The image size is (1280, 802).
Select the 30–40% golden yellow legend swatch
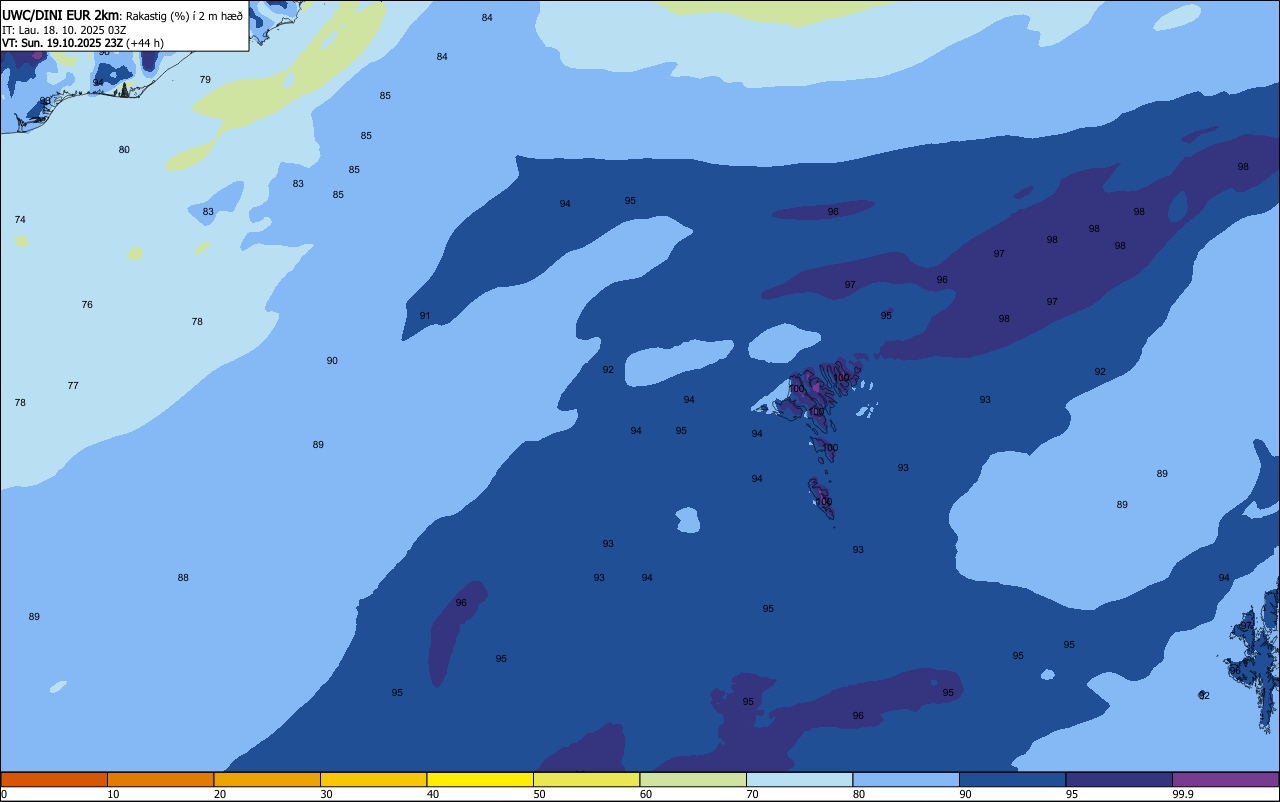[374, 779]
